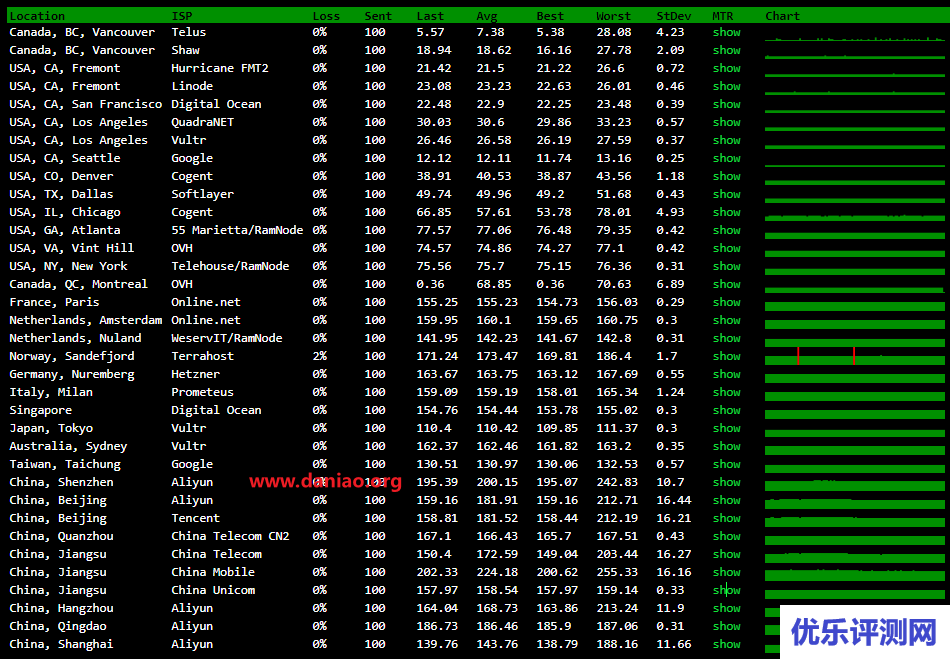Open MTR show for Hurricane FMT2 Fremont

click(x=726, y=68)
